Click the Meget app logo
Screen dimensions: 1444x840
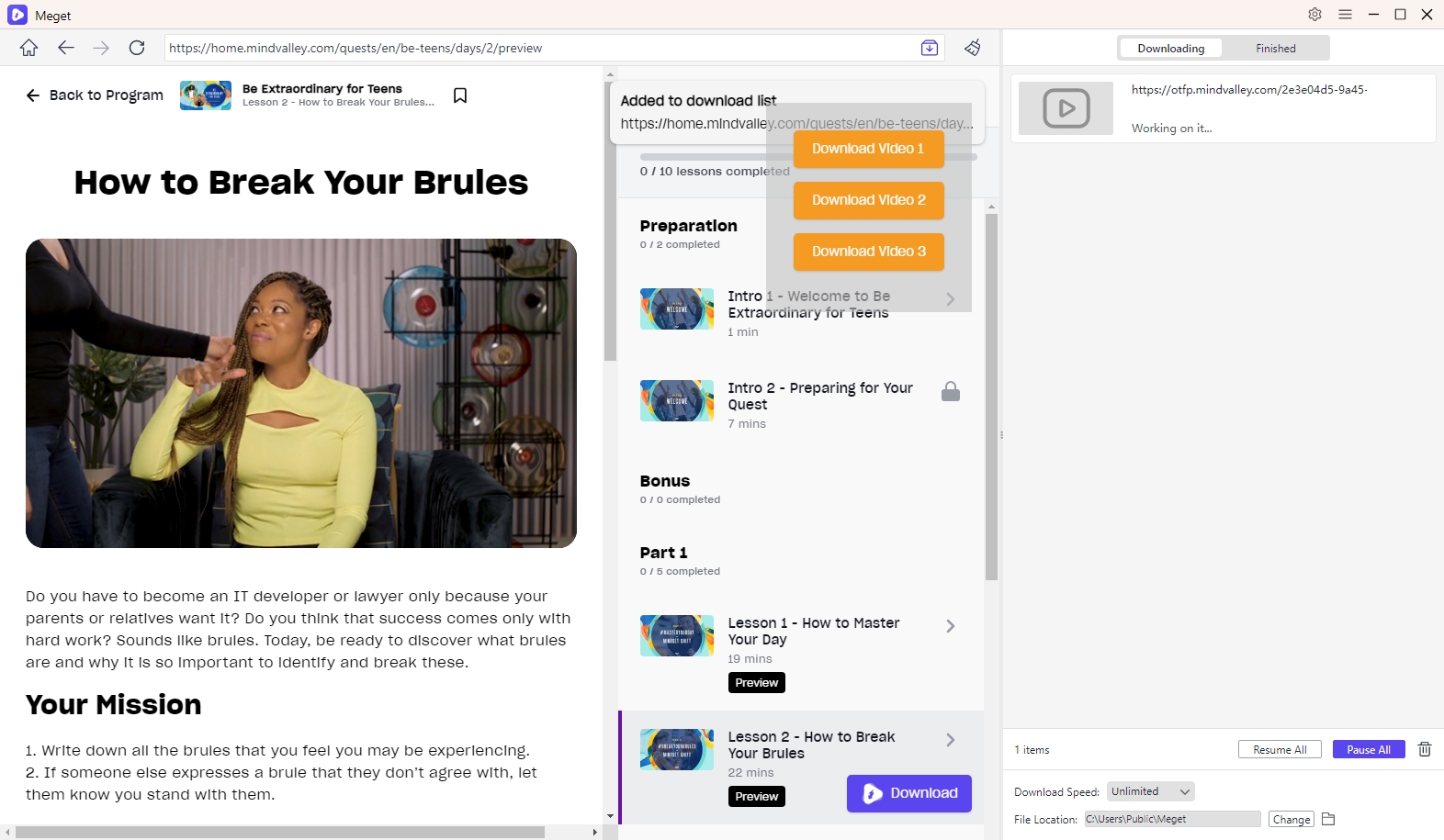[17, 15]
